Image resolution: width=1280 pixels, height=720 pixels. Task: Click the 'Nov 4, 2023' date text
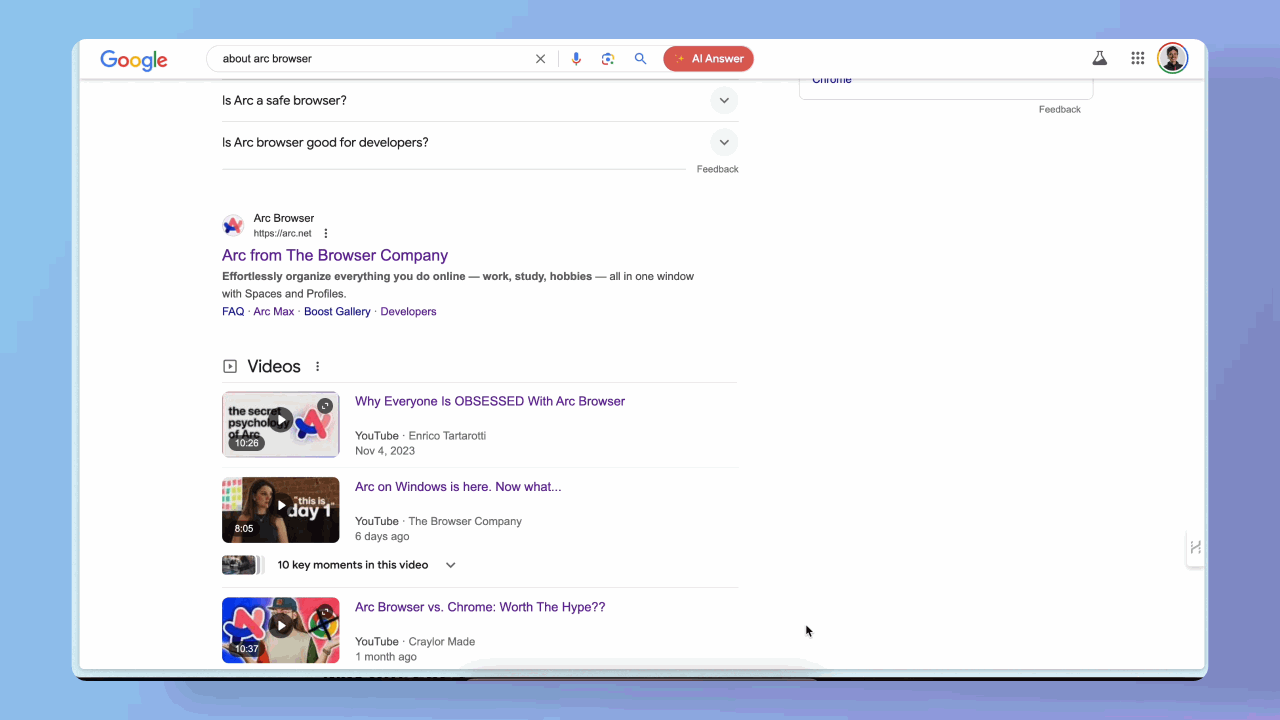pyautogui.click(x=385, y=451)
